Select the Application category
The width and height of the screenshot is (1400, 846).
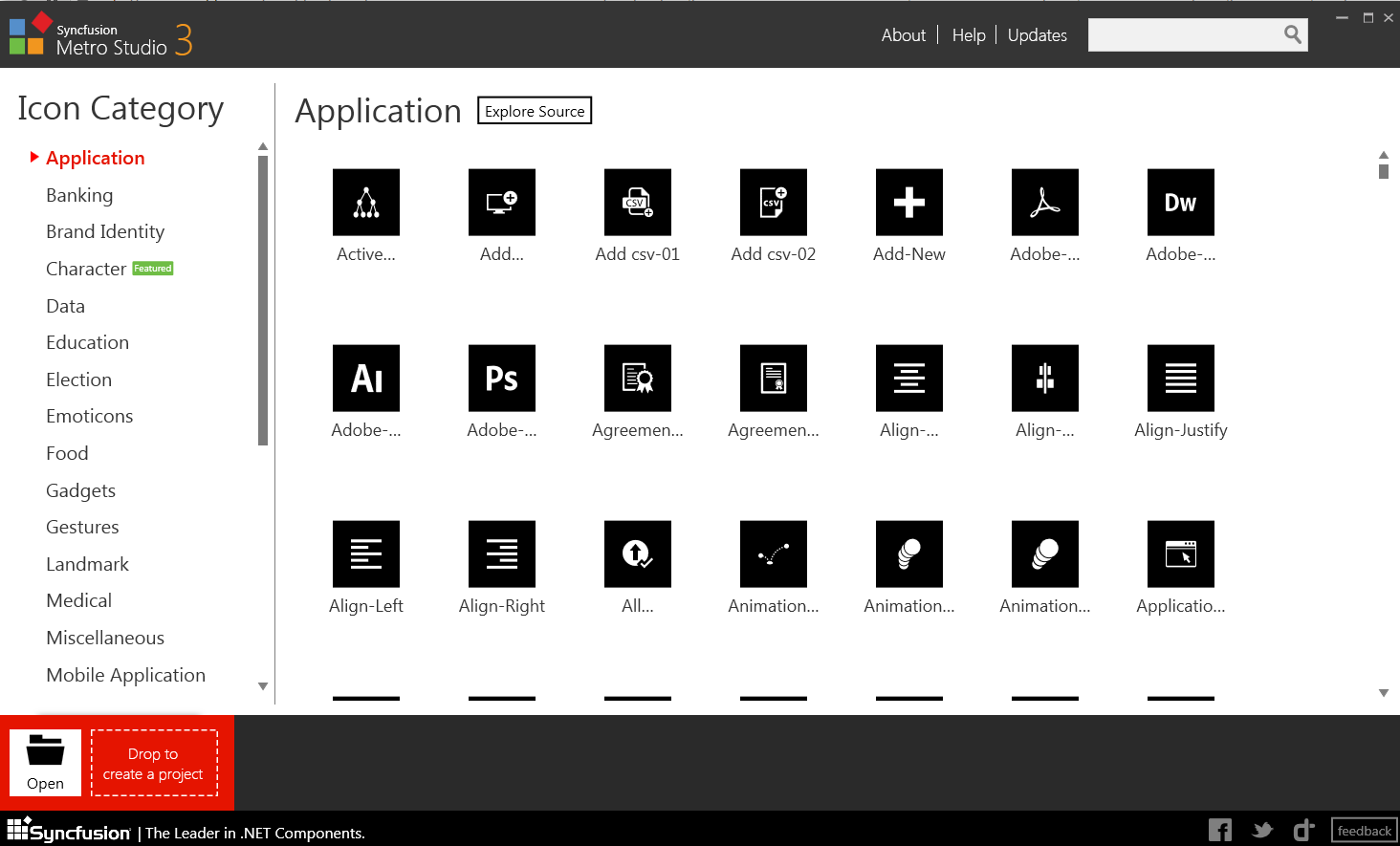pos(96,158)
